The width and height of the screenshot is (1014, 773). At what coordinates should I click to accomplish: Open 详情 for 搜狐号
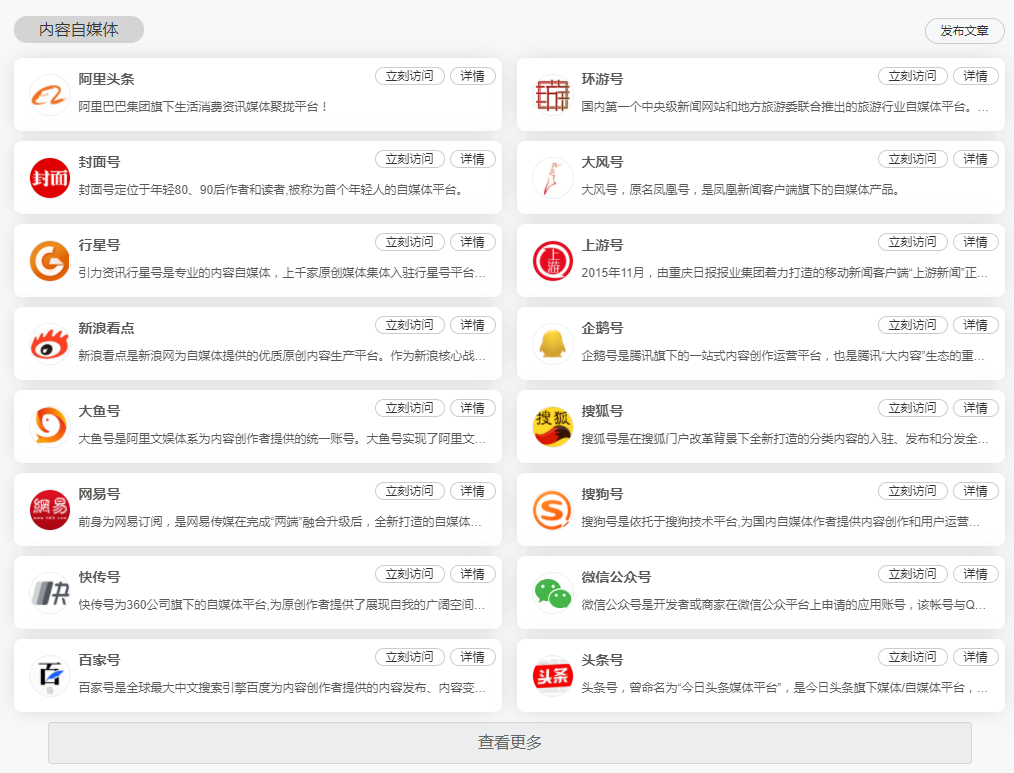pyautogui.click(x=976, y=408)
